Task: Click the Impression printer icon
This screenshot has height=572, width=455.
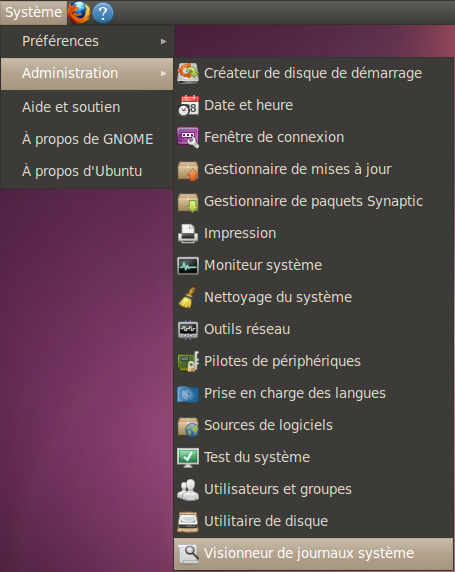Action: tap(188, 233)
